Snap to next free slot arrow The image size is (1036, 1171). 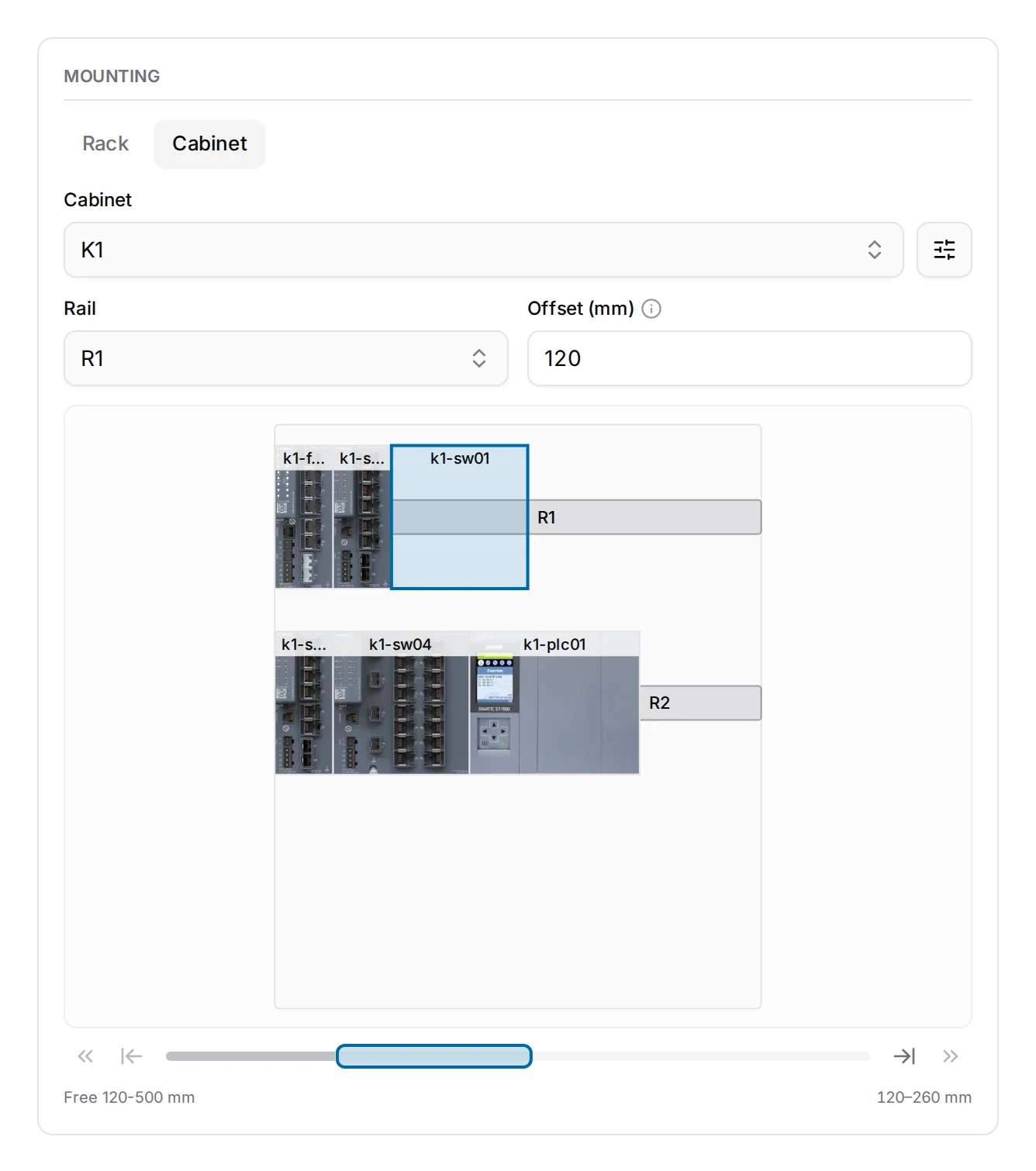click(x=904, y=1056)
